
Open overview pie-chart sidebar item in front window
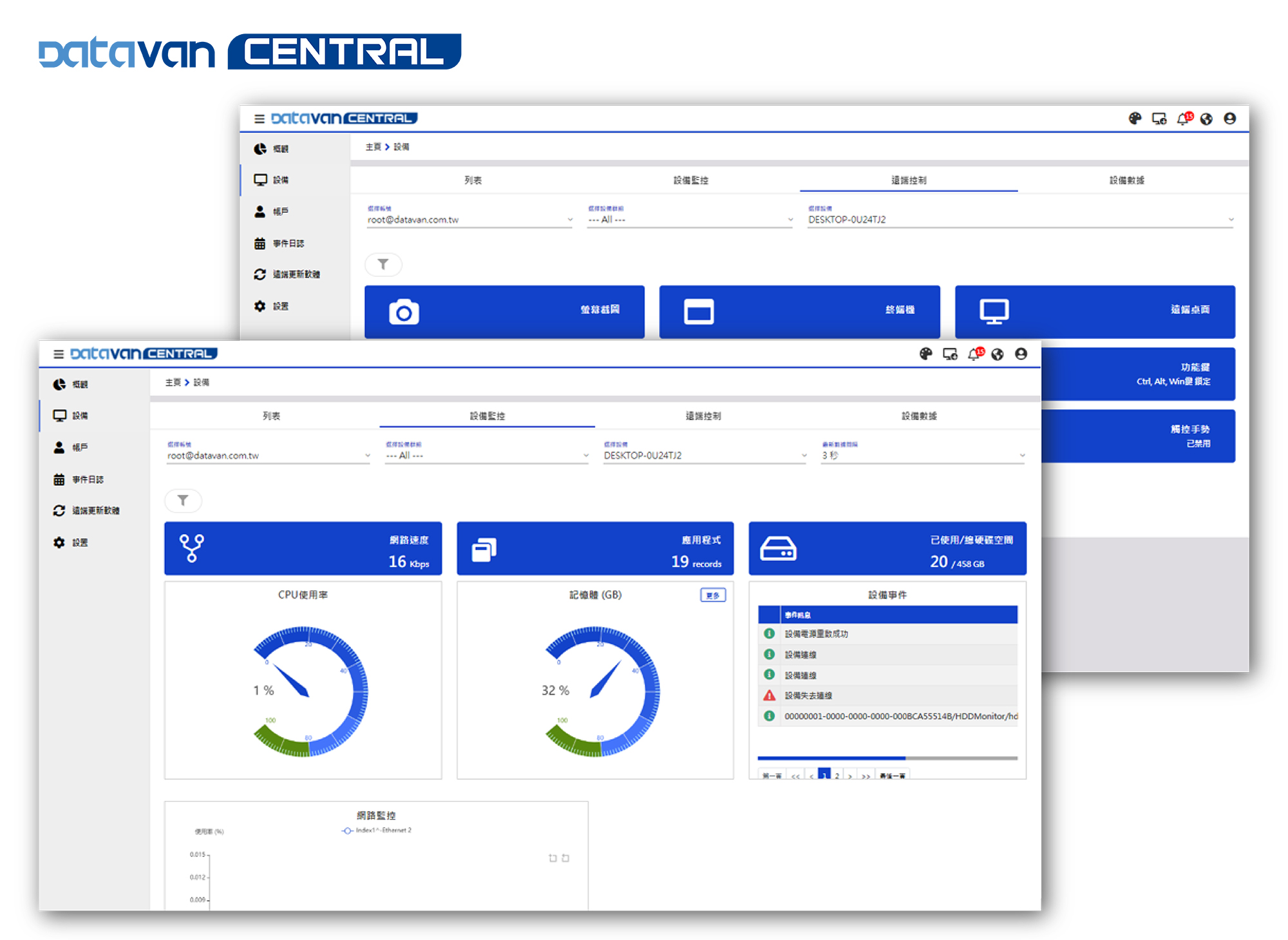click(x=94, y=385)
